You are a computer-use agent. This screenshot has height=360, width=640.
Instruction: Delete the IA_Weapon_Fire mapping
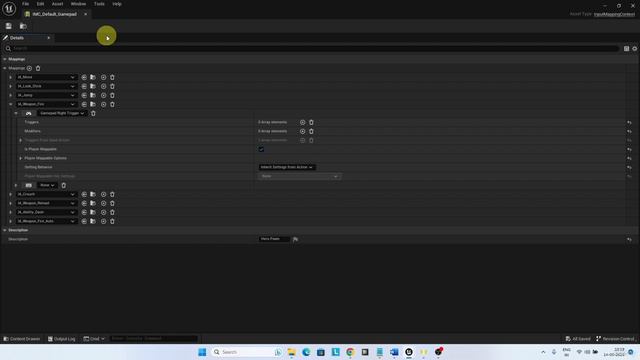tap(112, 104)
